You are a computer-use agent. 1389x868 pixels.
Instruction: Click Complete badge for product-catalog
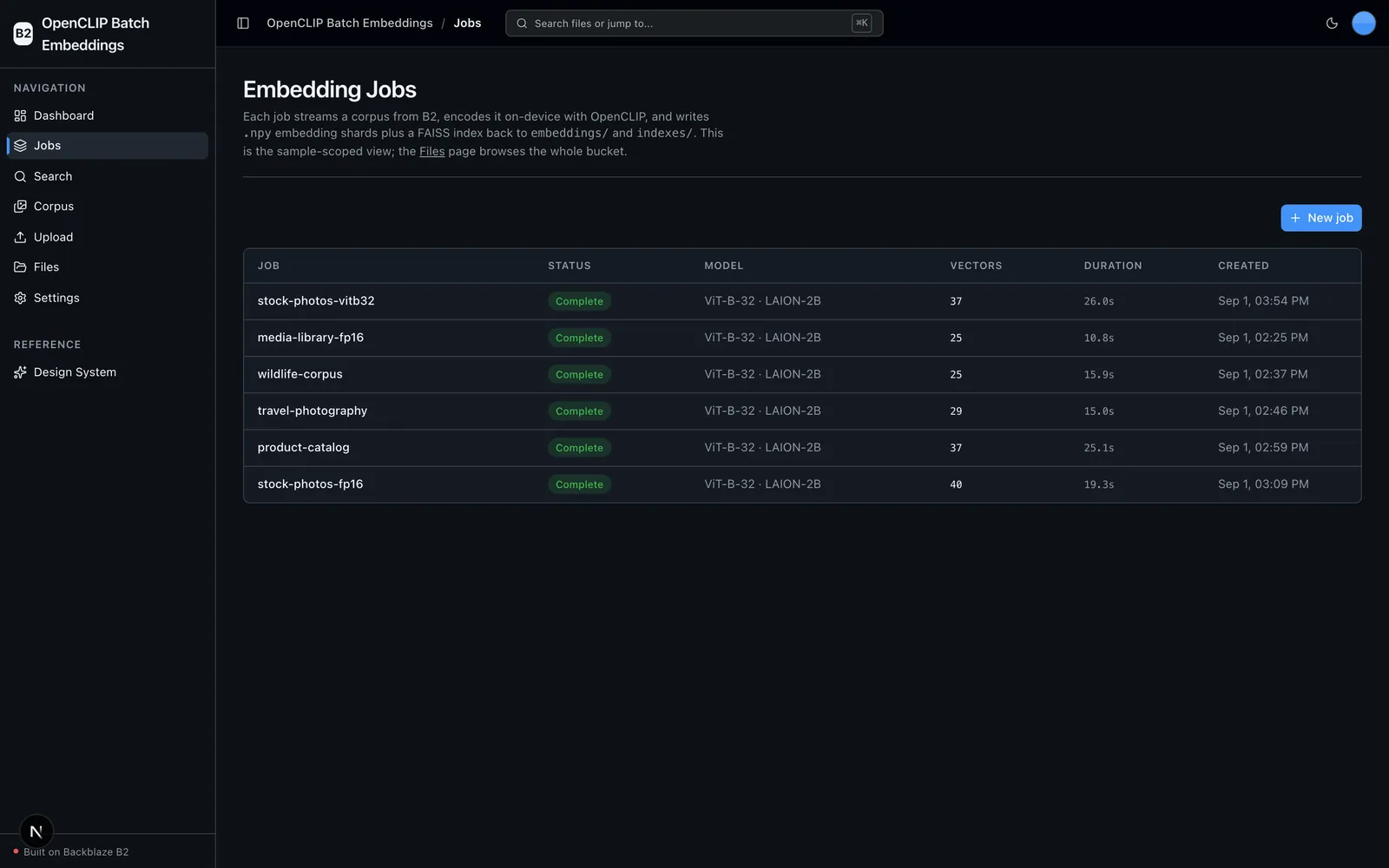pos(579,448)
